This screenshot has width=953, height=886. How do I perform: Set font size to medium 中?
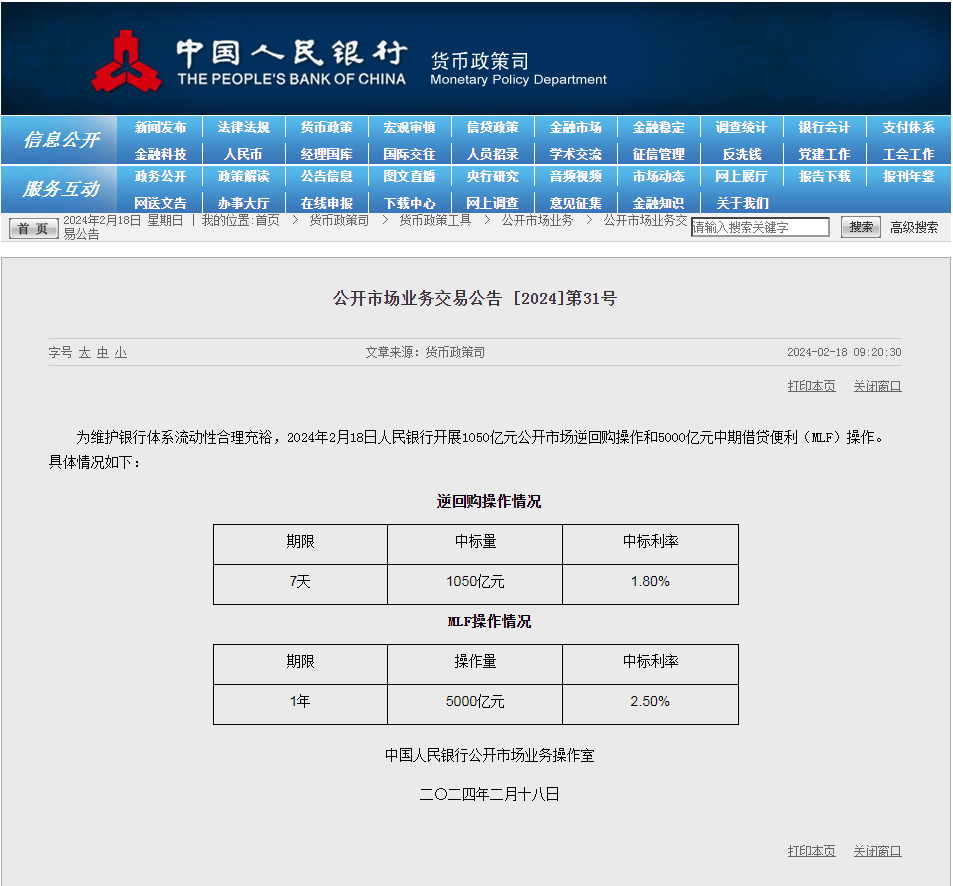102,353
